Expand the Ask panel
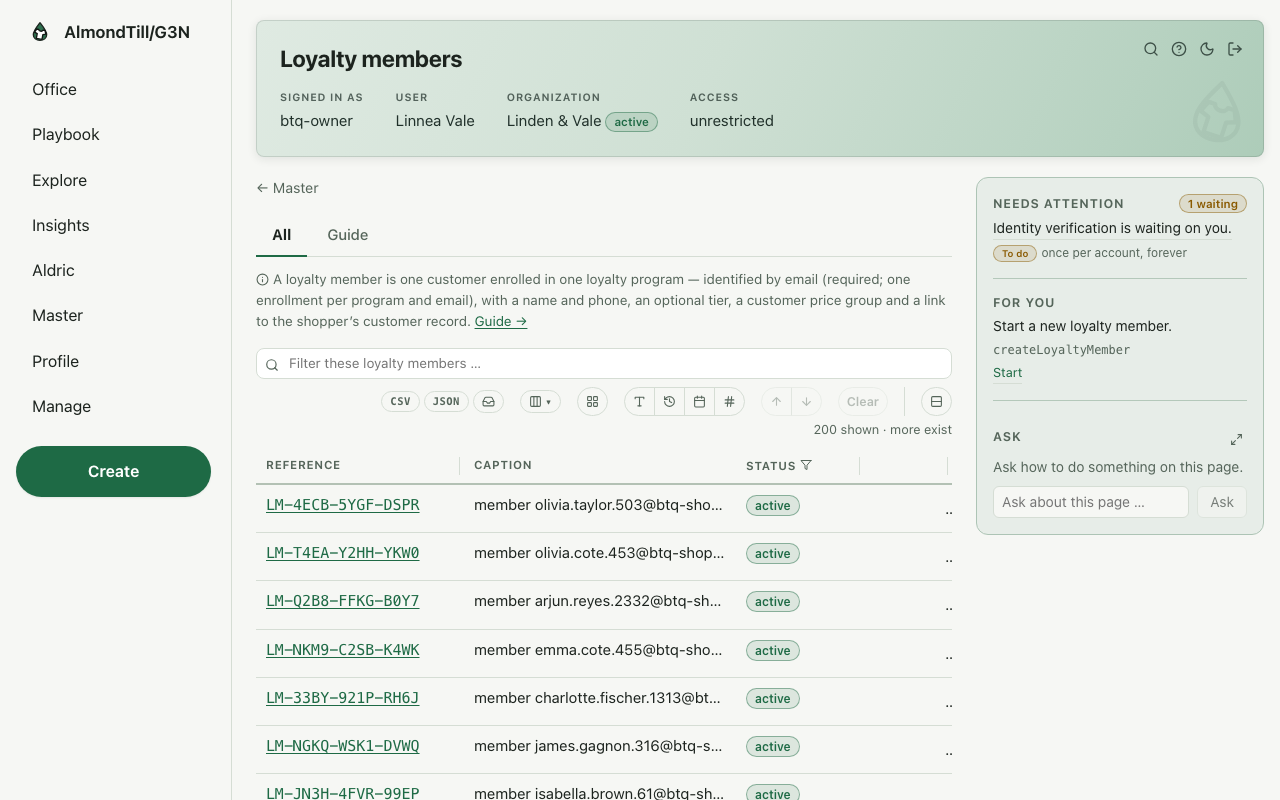Image resolution: width=1280 pixels, height=800 pixels. (1237, 439)
